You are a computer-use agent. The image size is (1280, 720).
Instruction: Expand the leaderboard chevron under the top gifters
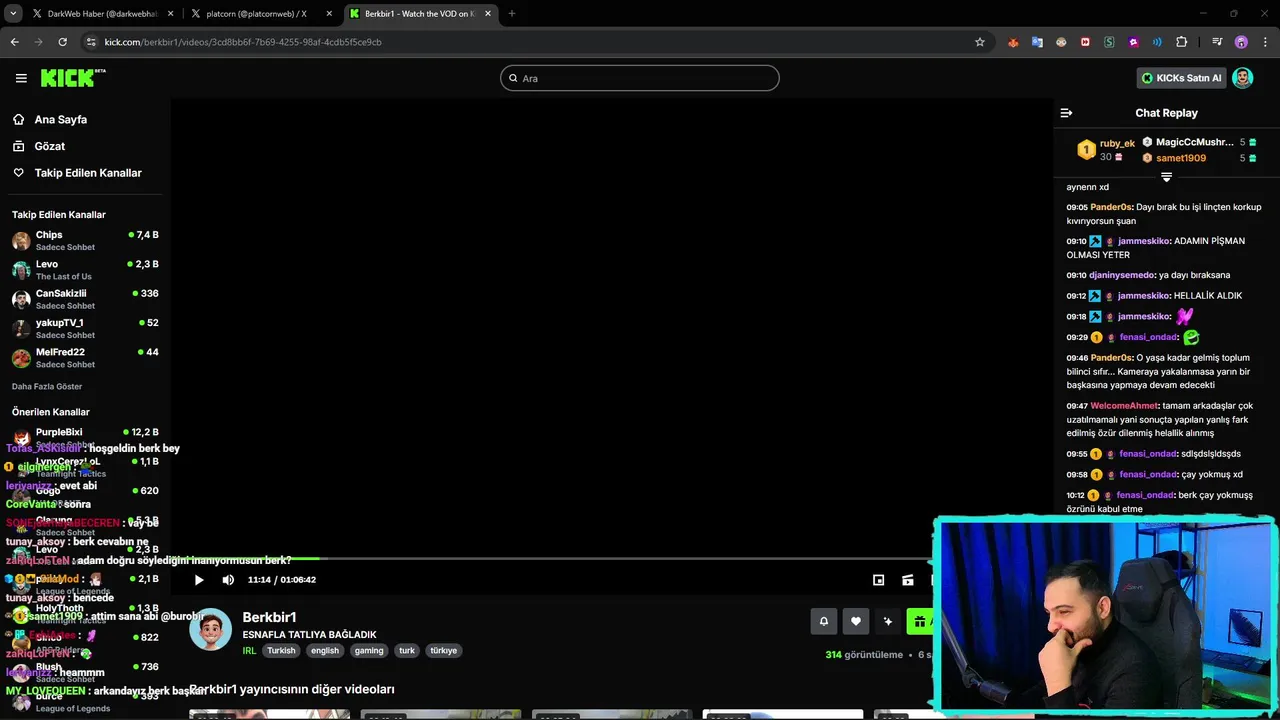(x=1166, y=177)
